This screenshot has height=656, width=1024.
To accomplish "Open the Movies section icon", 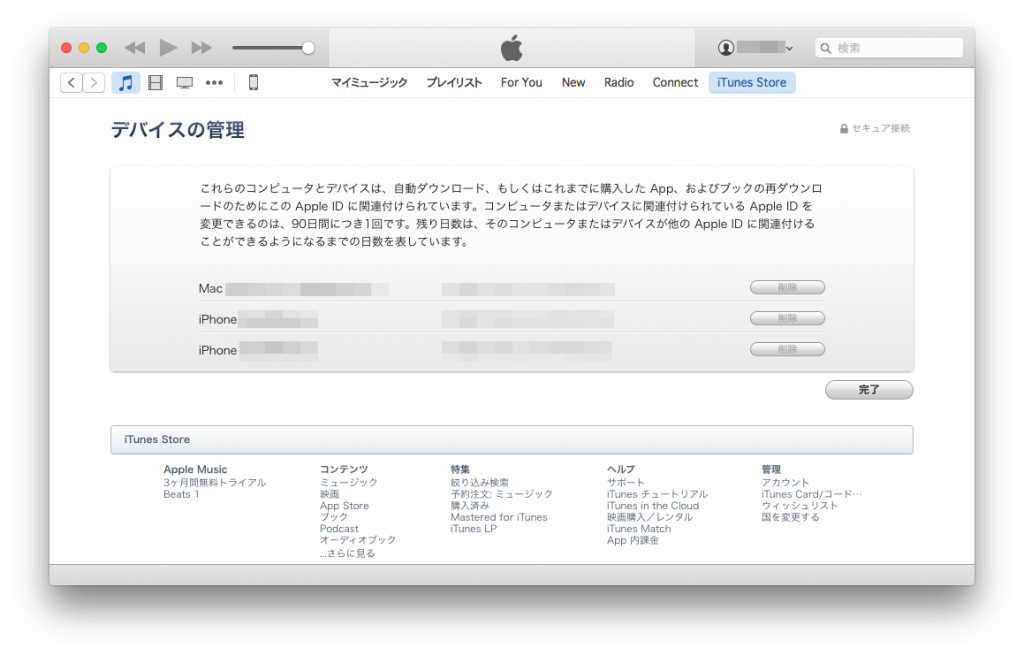I will click(x=155, y=82).
